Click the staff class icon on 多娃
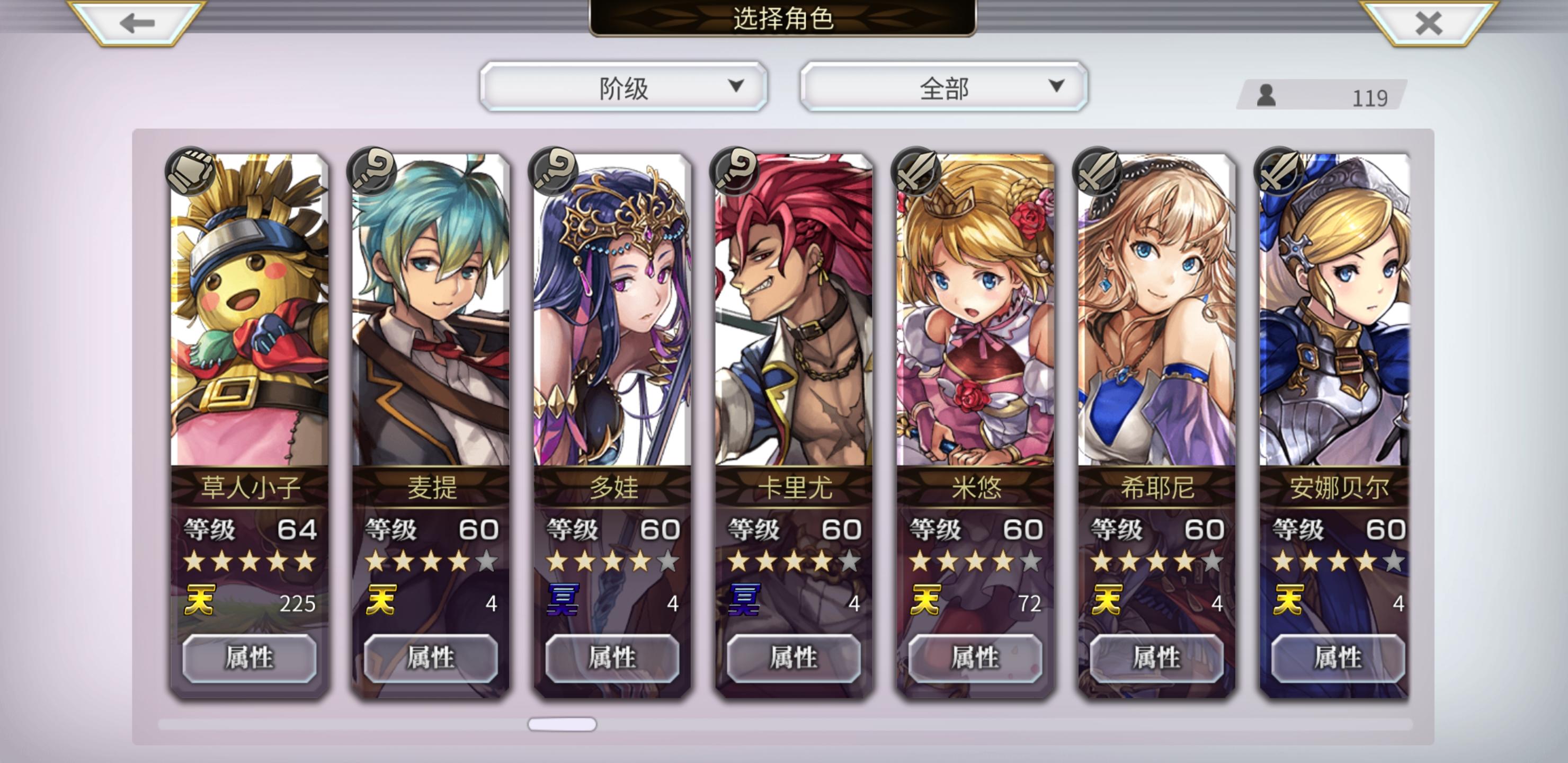 tap(554, 171)
